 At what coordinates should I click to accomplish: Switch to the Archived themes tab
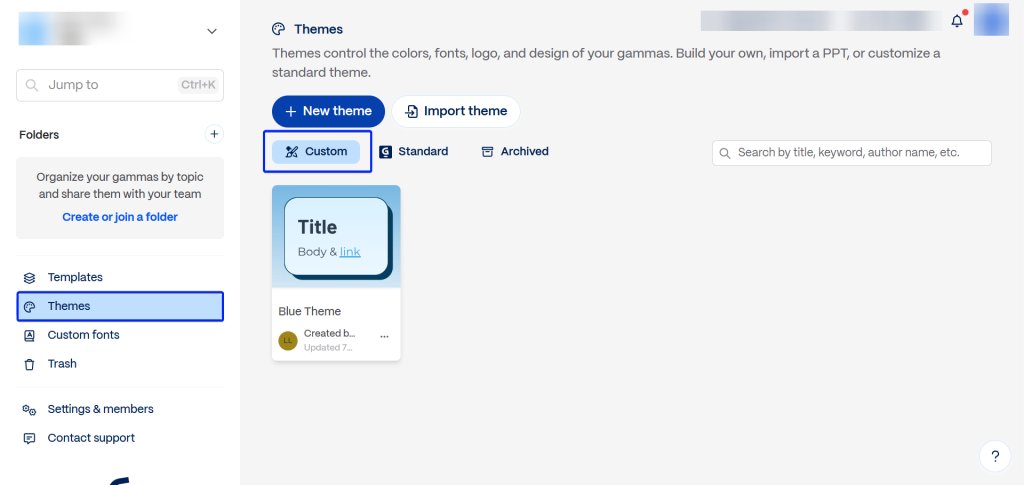coord(515,152)
